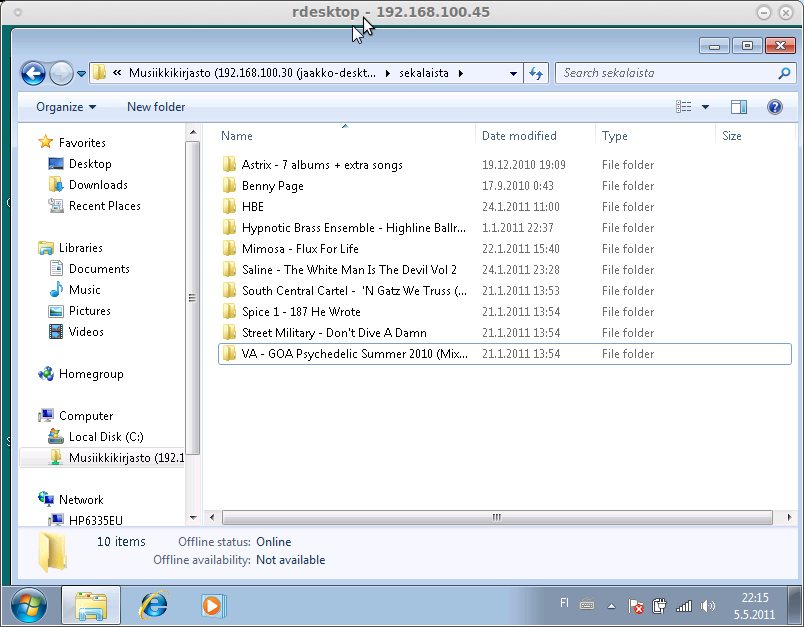
Task: Select the Musiikkikirjasto network drive
Action: pos(102,457)
